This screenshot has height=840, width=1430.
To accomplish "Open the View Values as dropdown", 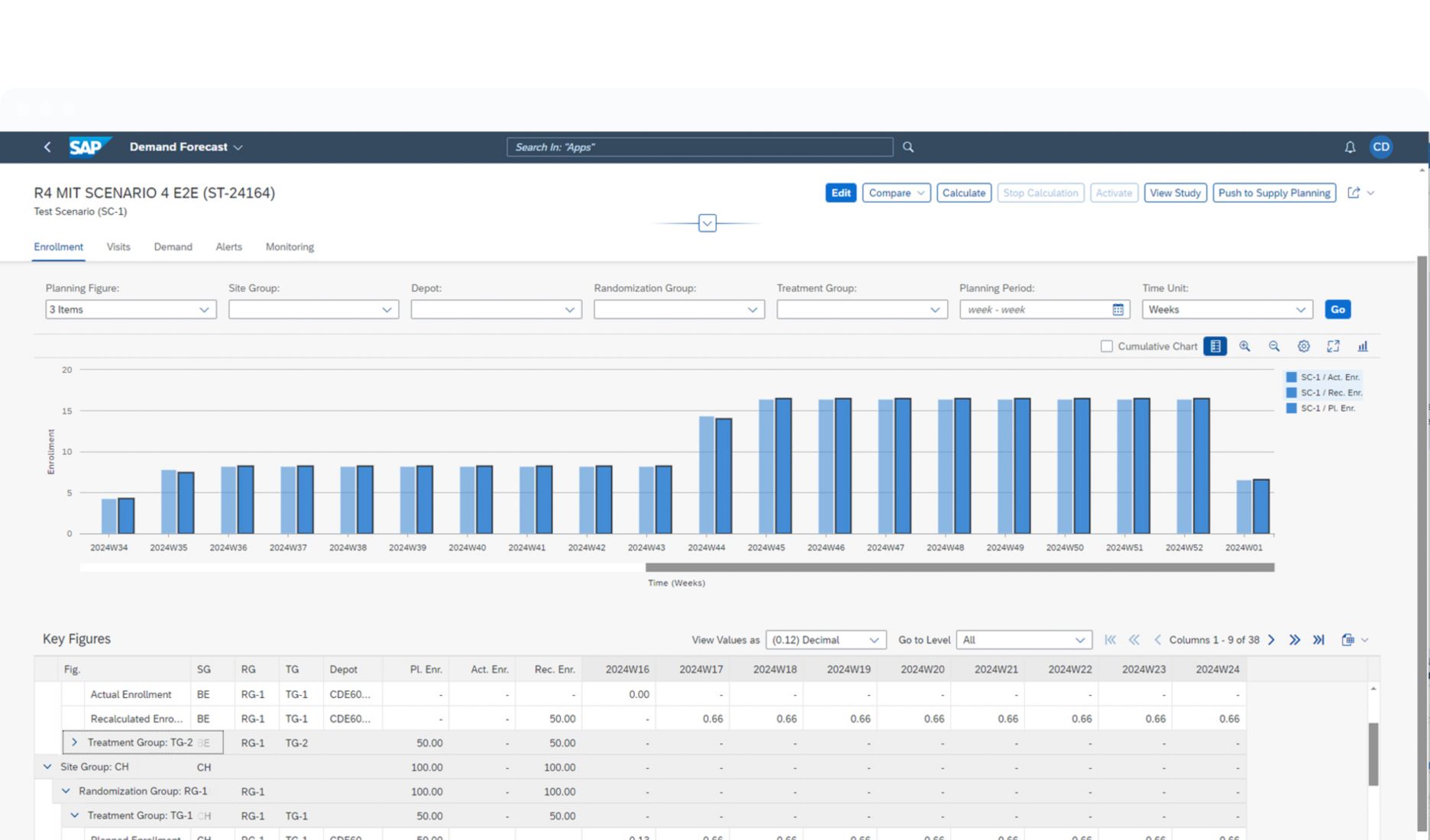I will 825,640.
